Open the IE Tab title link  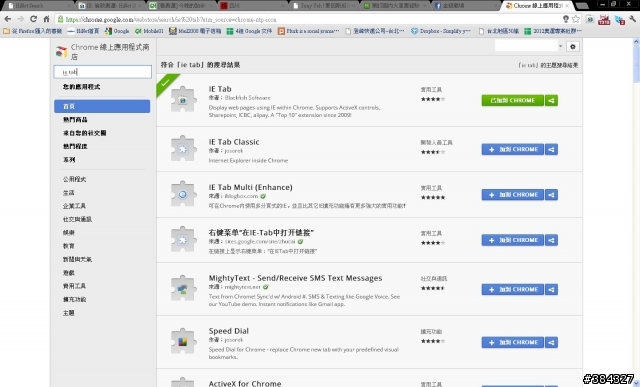pos(220,89)
